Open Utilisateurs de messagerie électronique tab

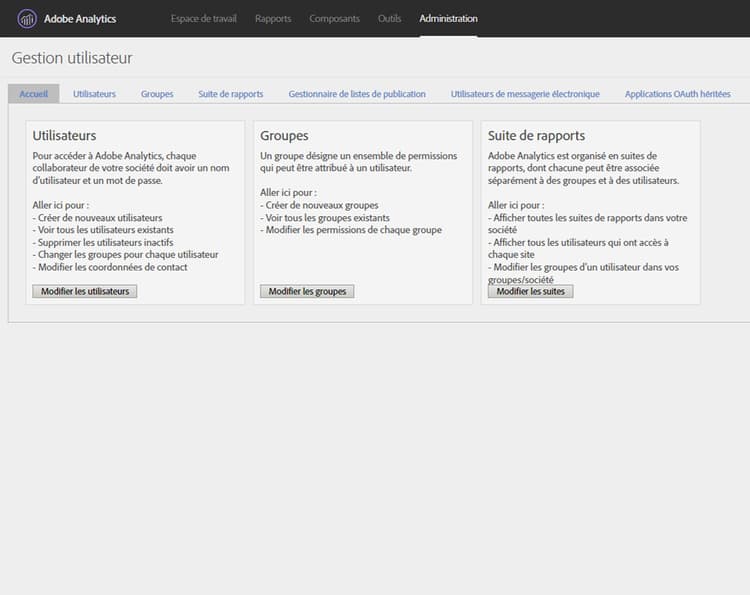point(525,94)
